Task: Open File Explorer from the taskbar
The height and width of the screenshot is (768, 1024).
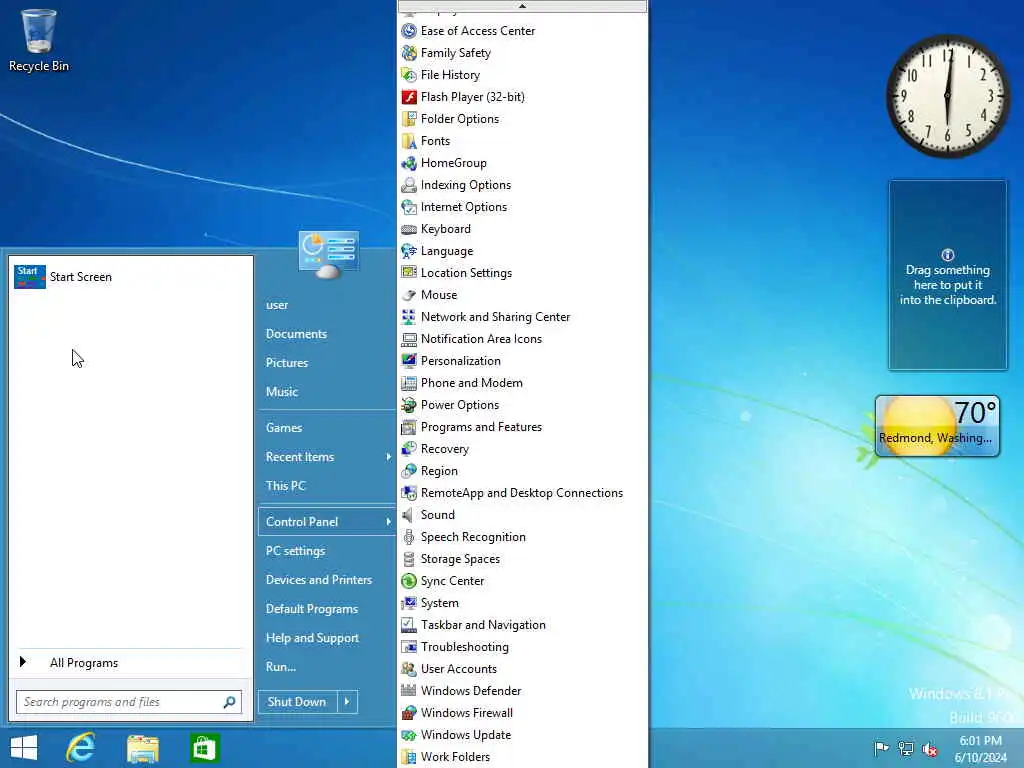Action: pyautogui.click(x=143, y=748)
